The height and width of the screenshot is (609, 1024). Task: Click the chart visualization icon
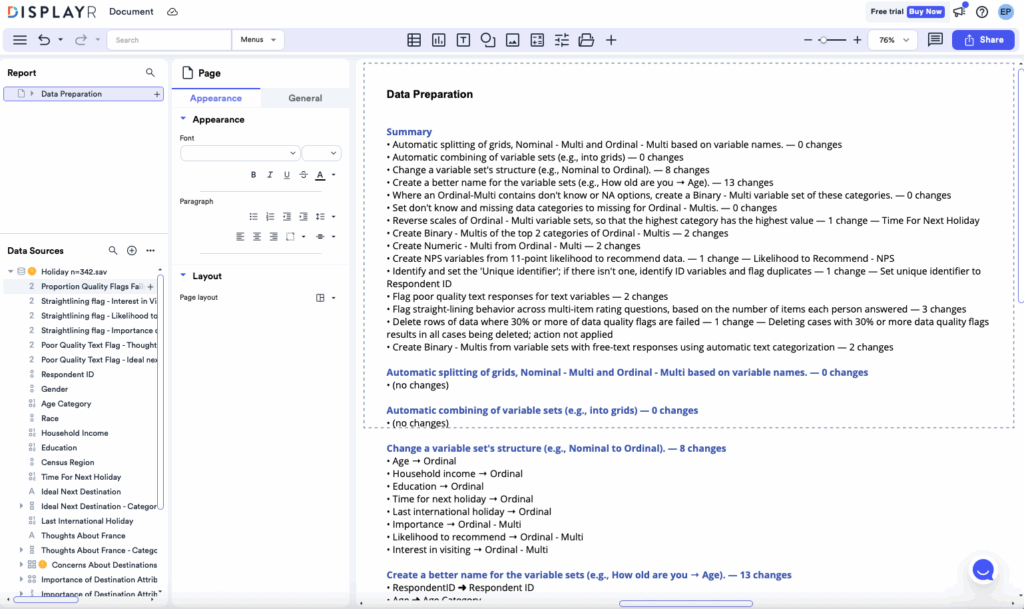(438, 40)
